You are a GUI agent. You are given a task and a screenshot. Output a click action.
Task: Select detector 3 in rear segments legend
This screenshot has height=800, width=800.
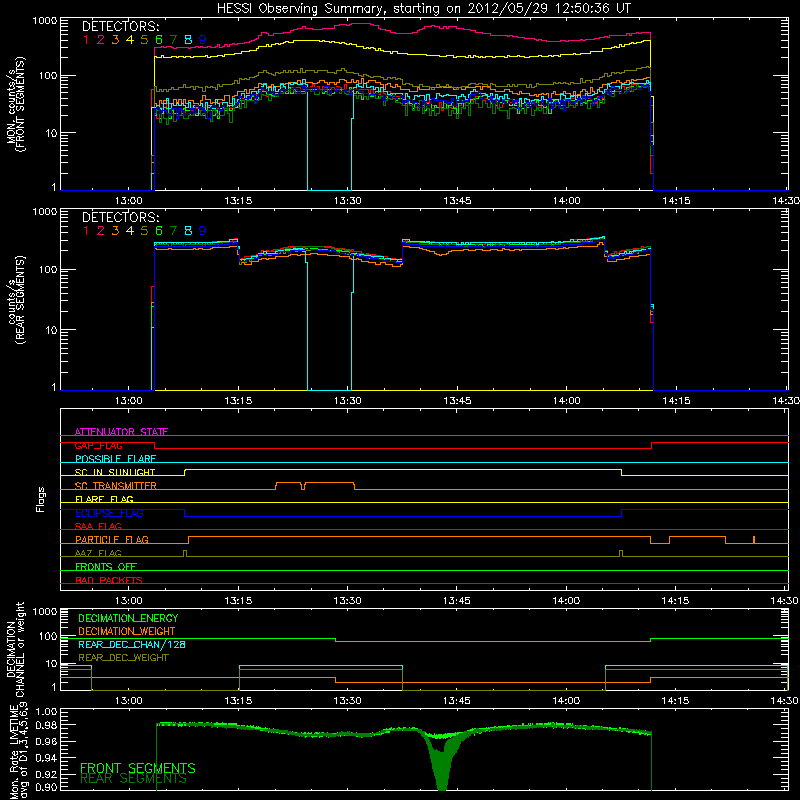click(115, 231)
